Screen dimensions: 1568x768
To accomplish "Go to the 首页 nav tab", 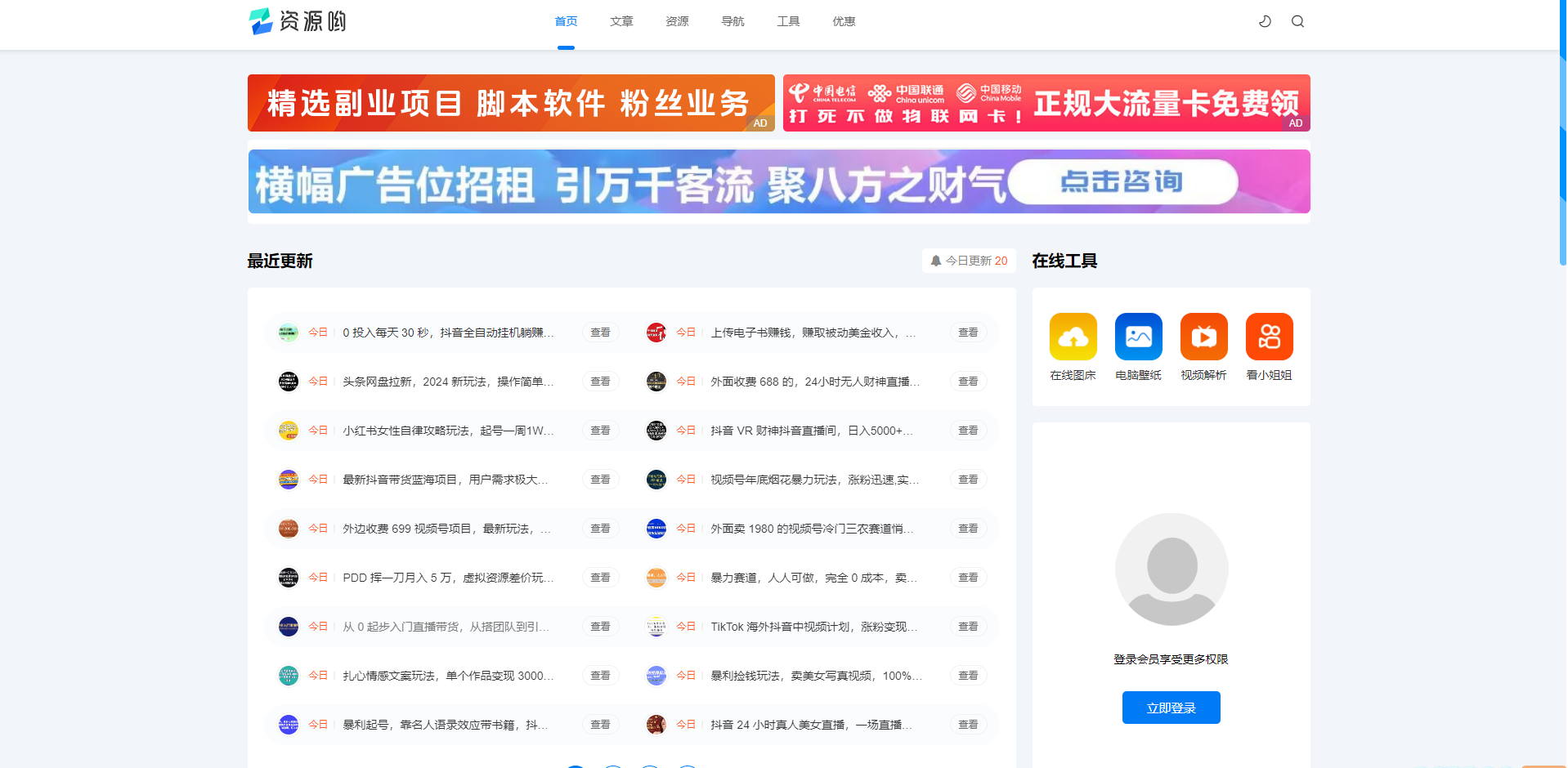I will pyautogui.click(x=566, y=21).
